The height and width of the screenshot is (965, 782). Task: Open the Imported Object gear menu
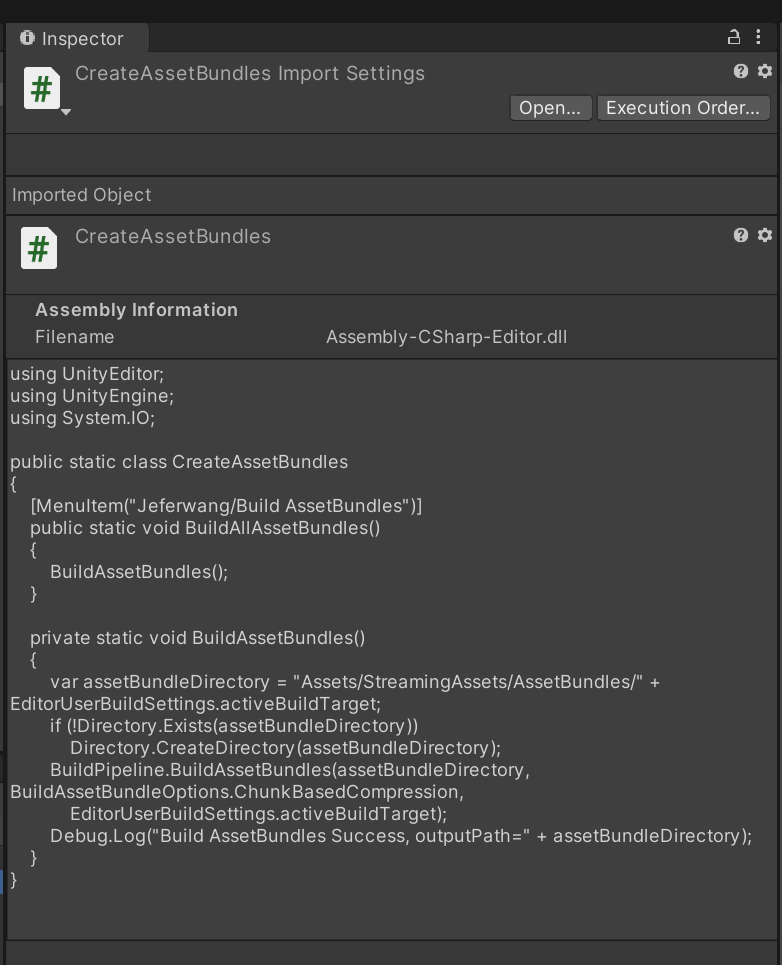[x=765, y=235]
